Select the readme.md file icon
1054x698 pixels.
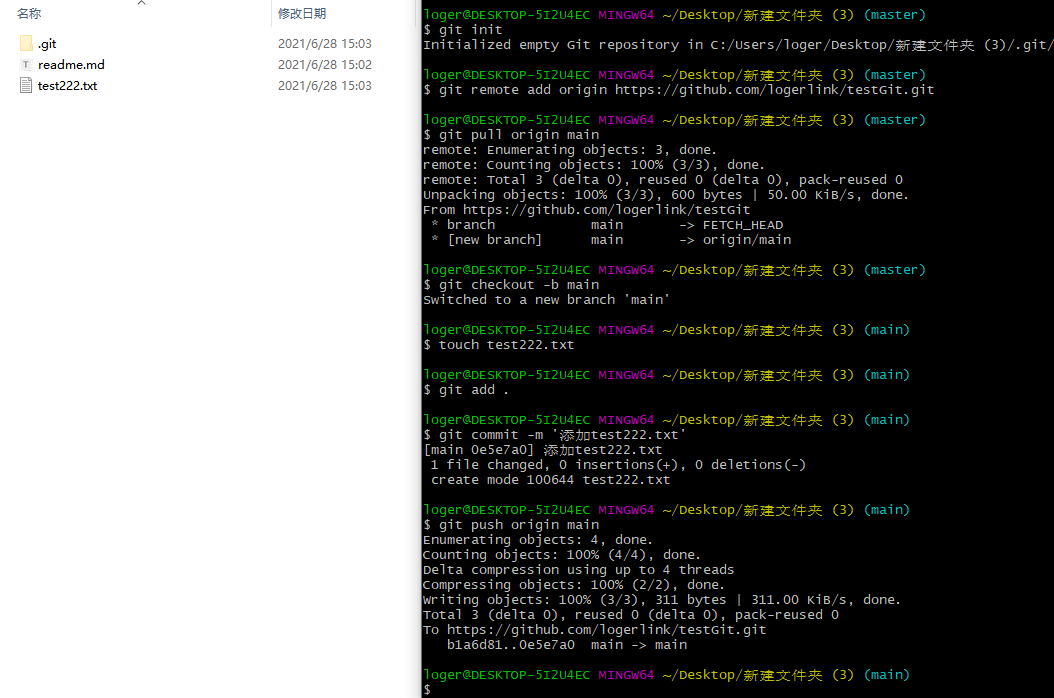(26, 65)
